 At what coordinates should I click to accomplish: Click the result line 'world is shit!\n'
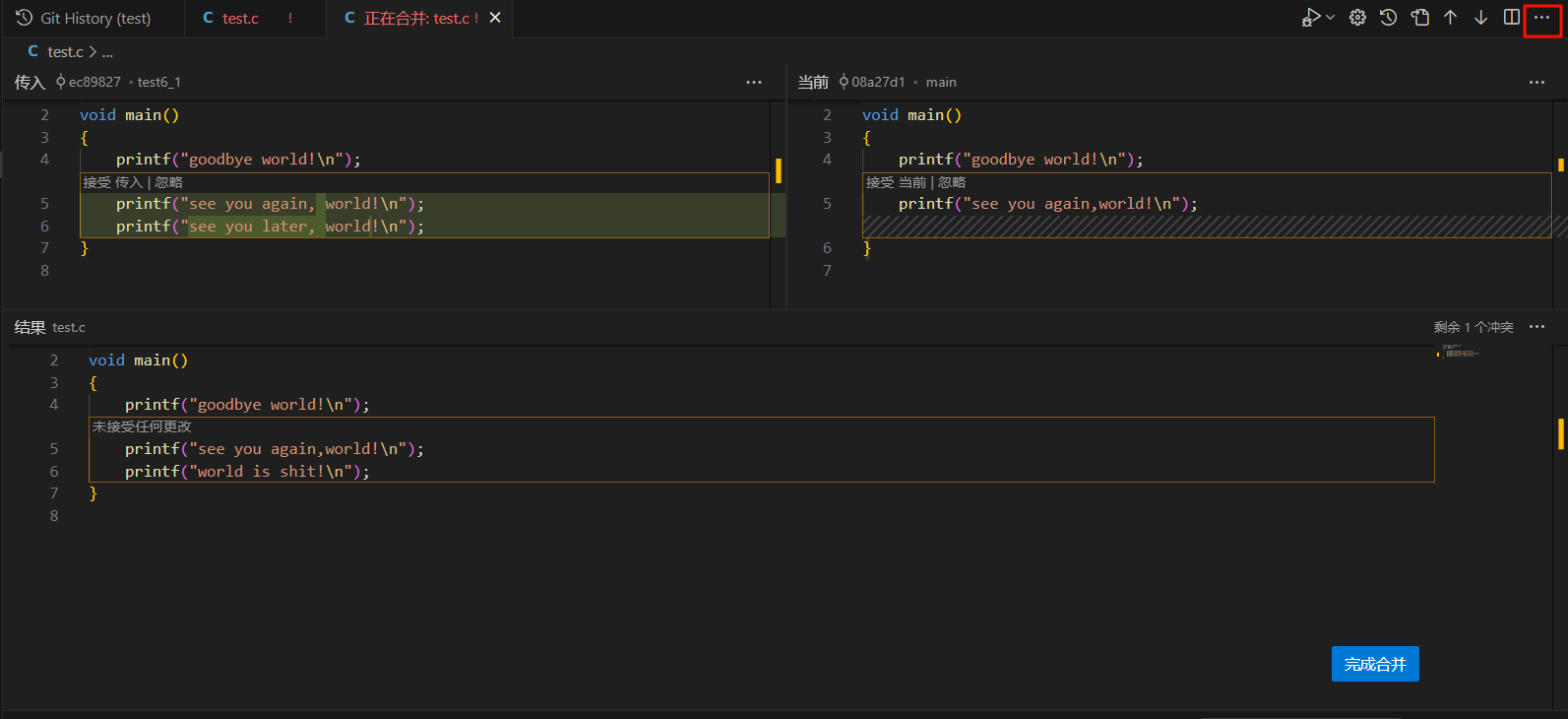point(247,472)
